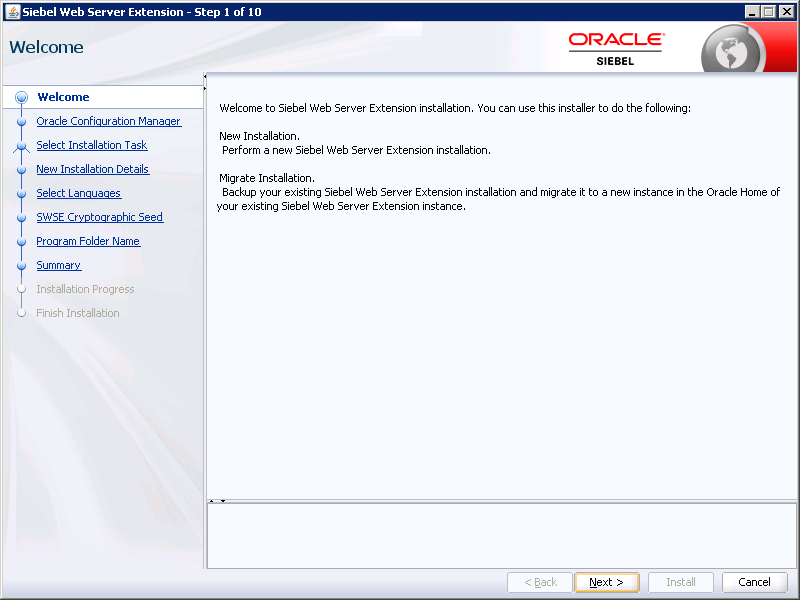Image resolution: width=800 pixels, height=600 pixels.
Task: Click the Welcome page heading
Action: click(x=46, y=47)
